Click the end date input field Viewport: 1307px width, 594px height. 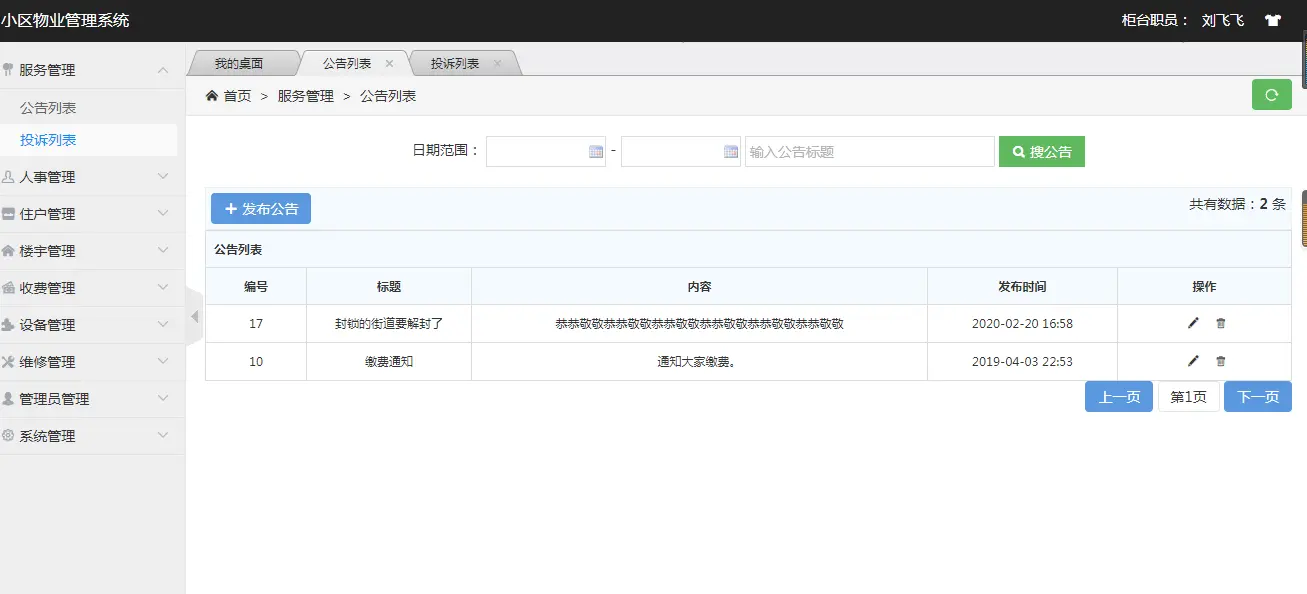[680, 152]
